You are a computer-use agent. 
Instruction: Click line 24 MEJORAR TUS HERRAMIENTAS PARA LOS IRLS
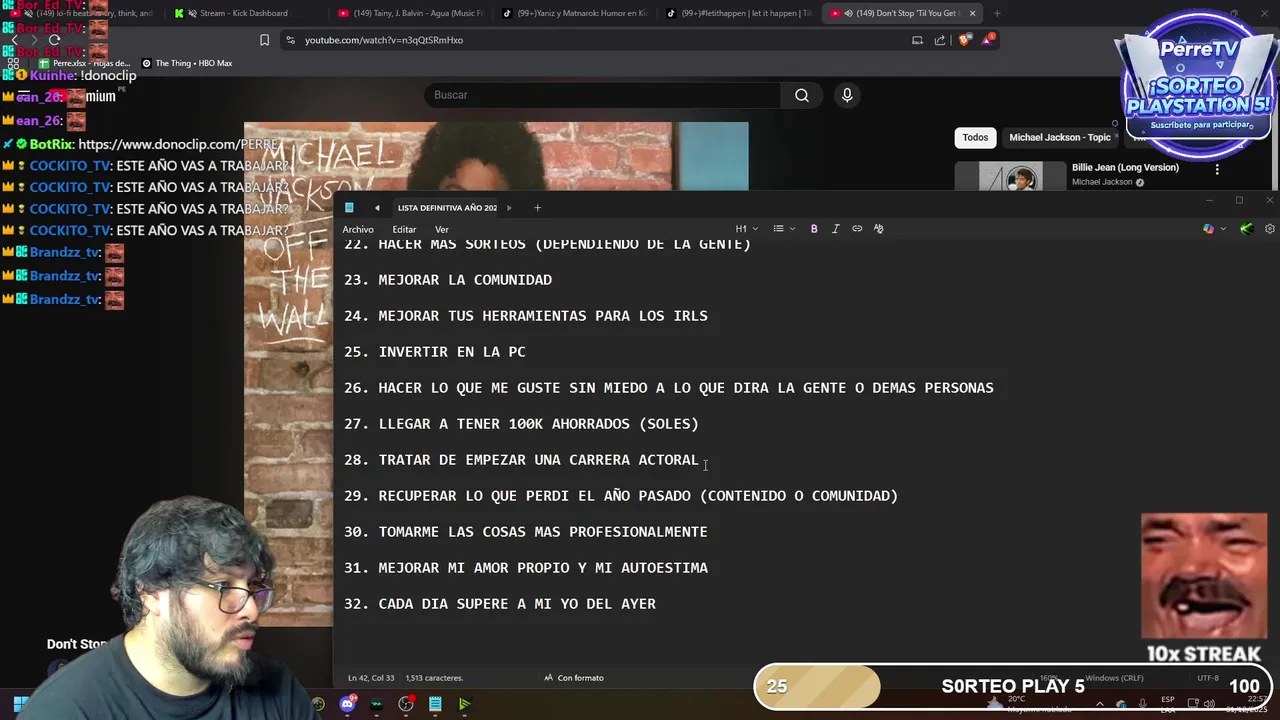[x=526, y=316]
